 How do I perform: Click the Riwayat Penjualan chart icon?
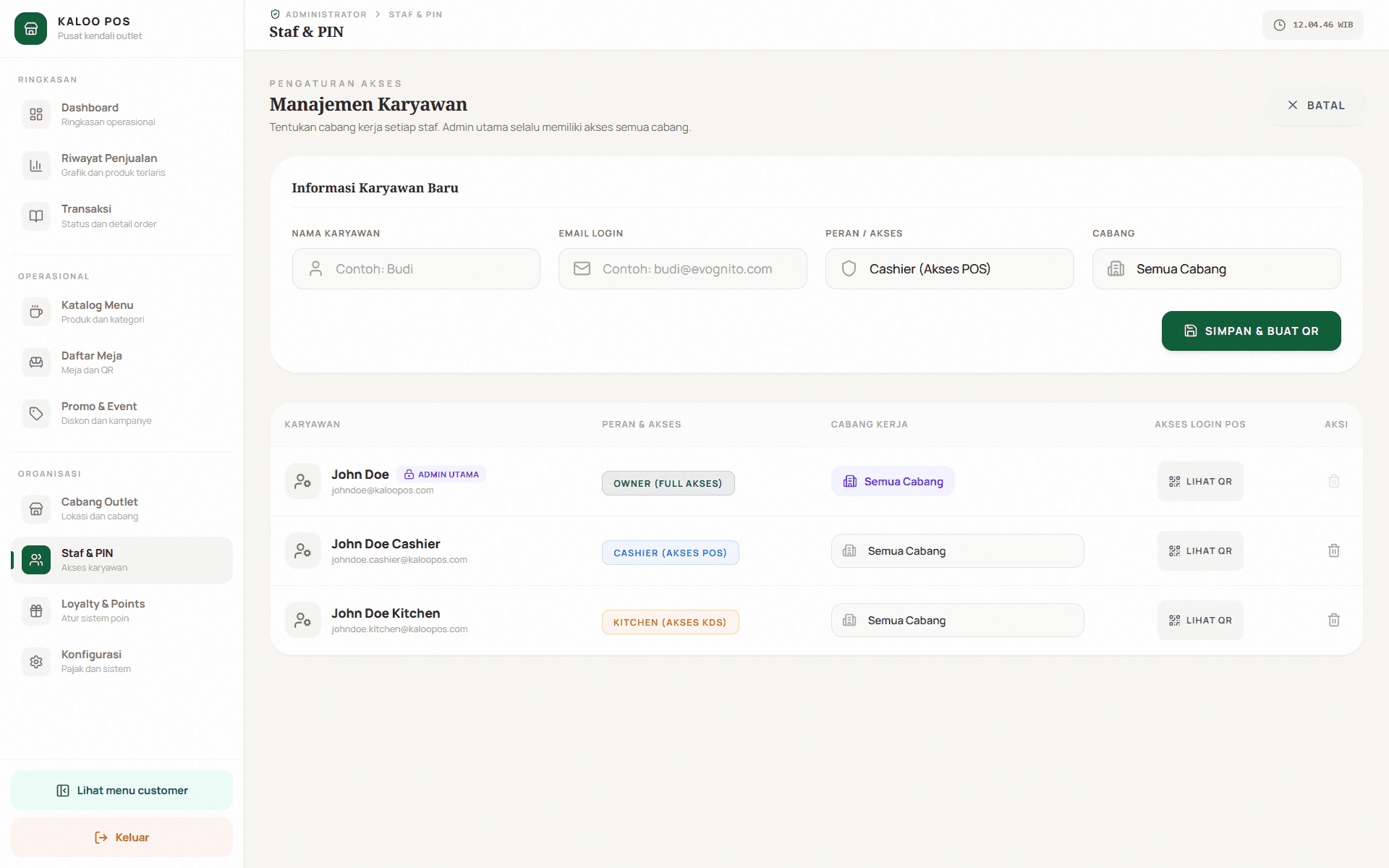(x=36, y=165)
